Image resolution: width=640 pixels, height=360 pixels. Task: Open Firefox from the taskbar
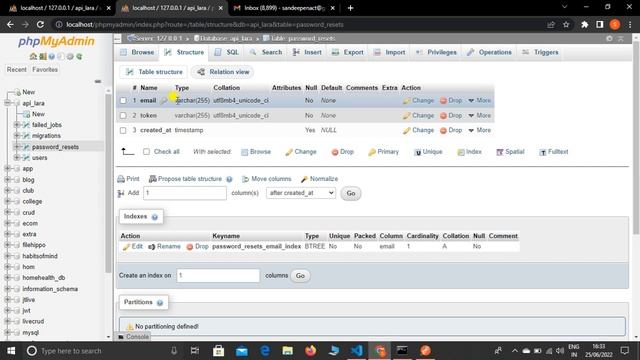click(x=310, y=351)
